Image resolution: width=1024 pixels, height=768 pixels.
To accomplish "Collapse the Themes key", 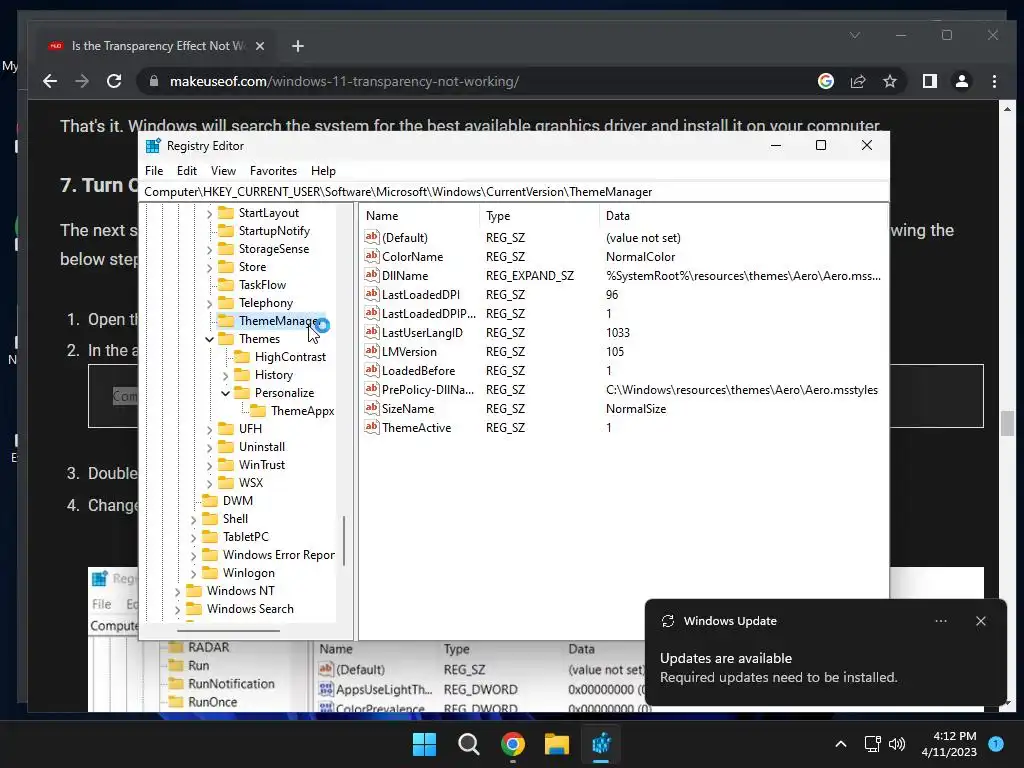I will coord(209,339).
